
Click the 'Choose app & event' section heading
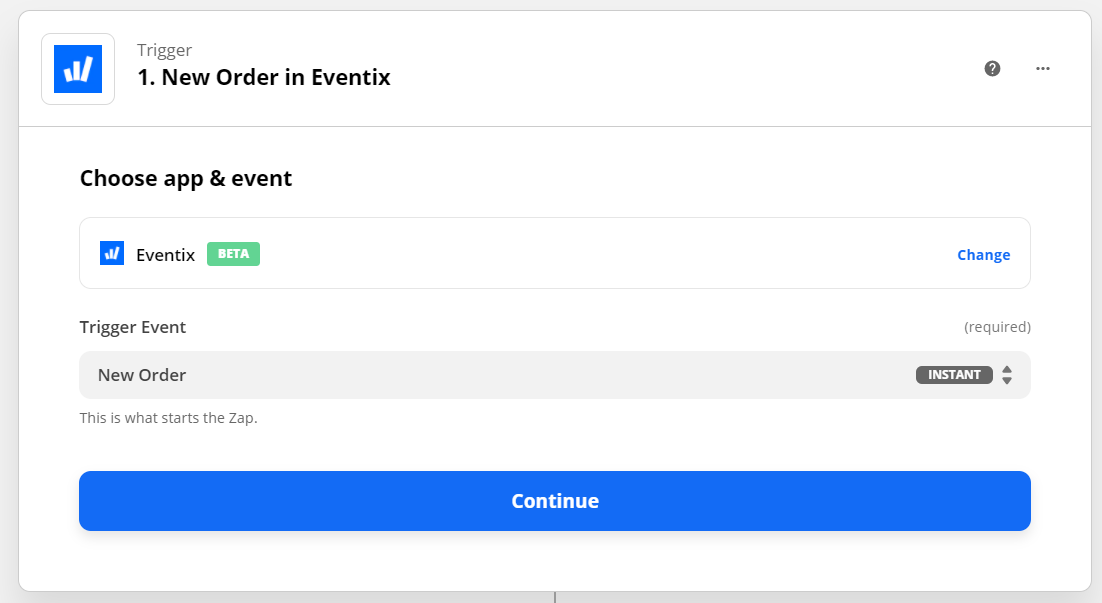point(186,179)
